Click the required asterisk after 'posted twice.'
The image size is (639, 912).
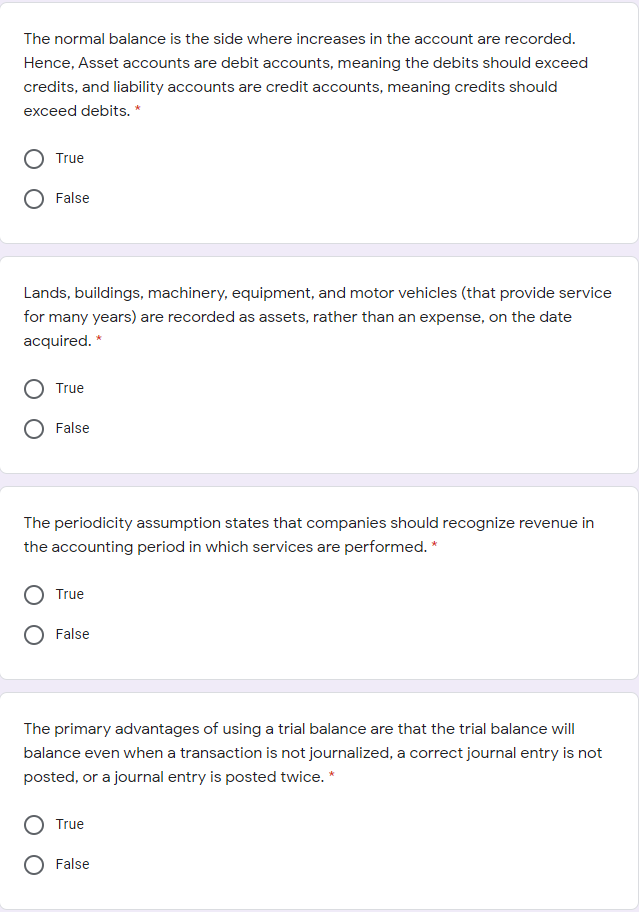coord(331,777)
